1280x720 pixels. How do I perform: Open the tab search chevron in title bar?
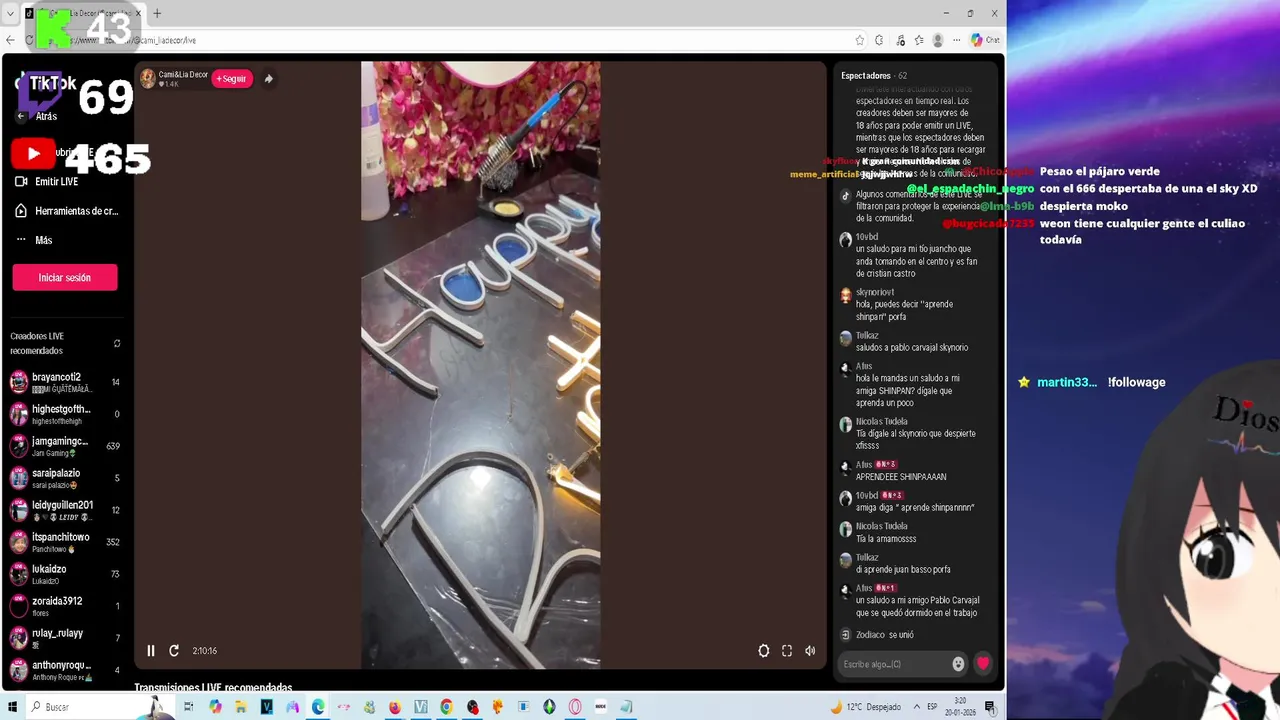tap(10, 13)
